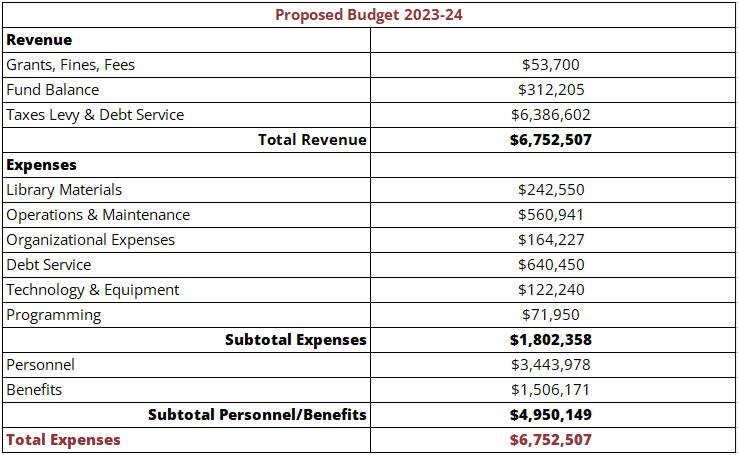Click the Proposed Budget 2023-24 title
739x455 pixels.
(x=369, y=15)
